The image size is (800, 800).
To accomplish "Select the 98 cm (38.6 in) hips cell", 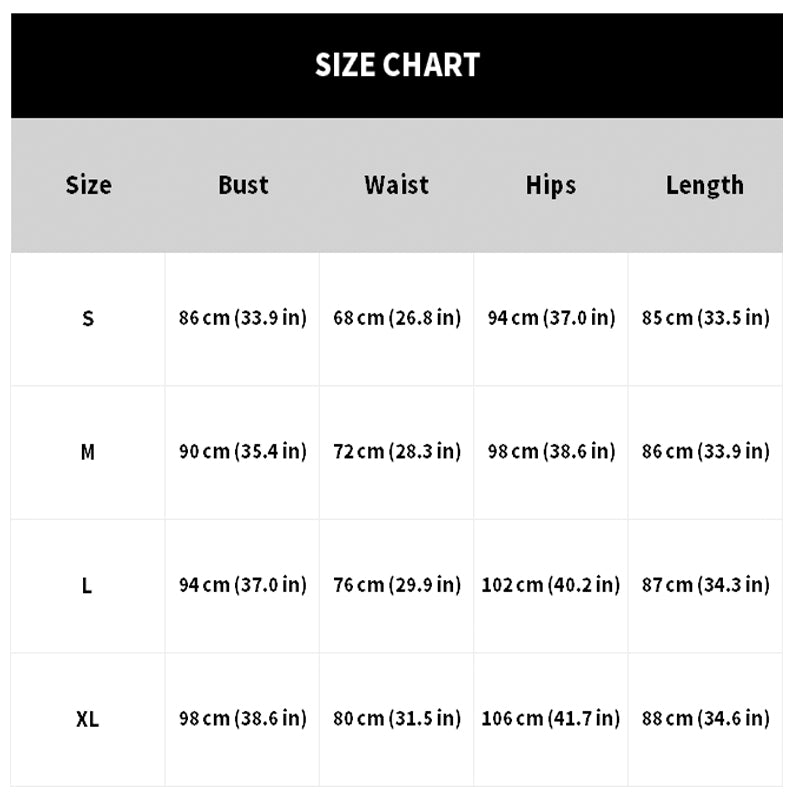I will coord(551,452).
